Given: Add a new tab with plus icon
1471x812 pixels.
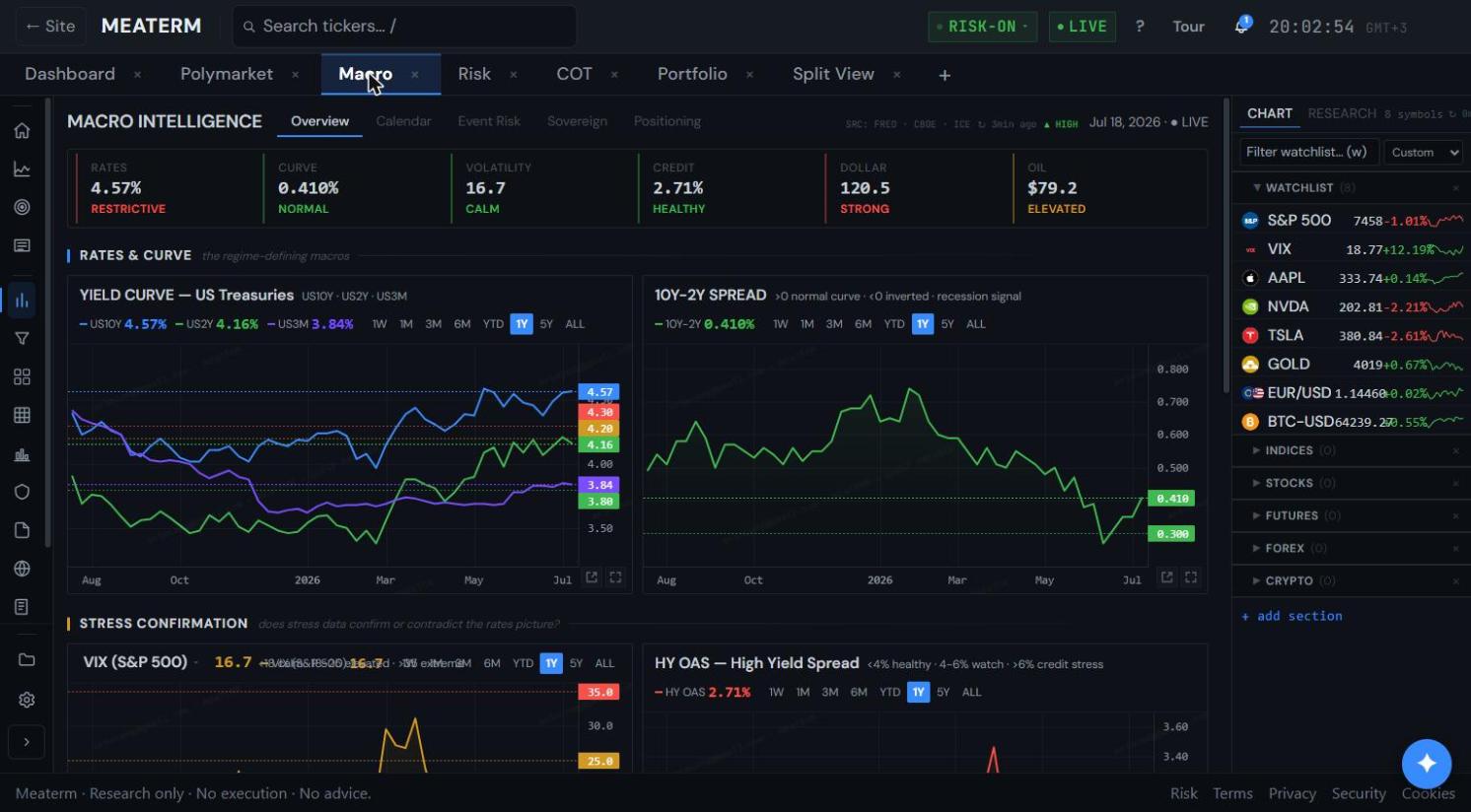Looking at the screenshot, I should click(x=945, y=75).
